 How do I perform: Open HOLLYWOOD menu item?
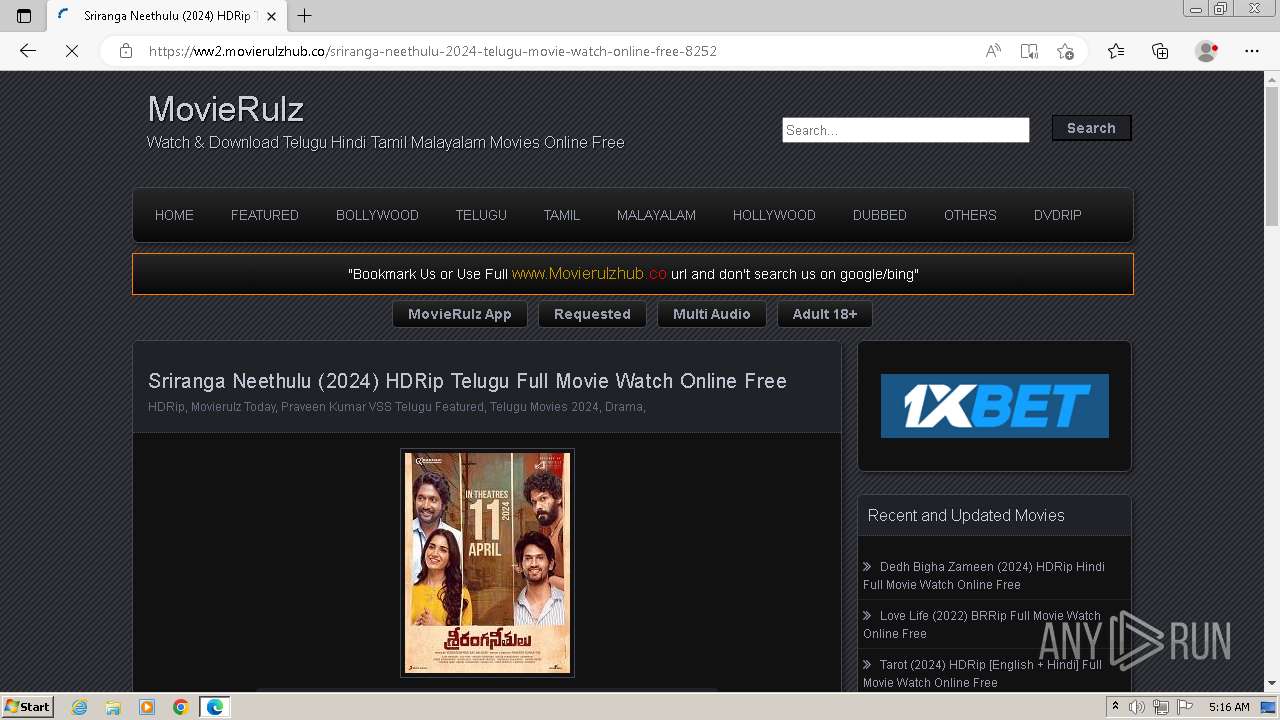point(774,215)
